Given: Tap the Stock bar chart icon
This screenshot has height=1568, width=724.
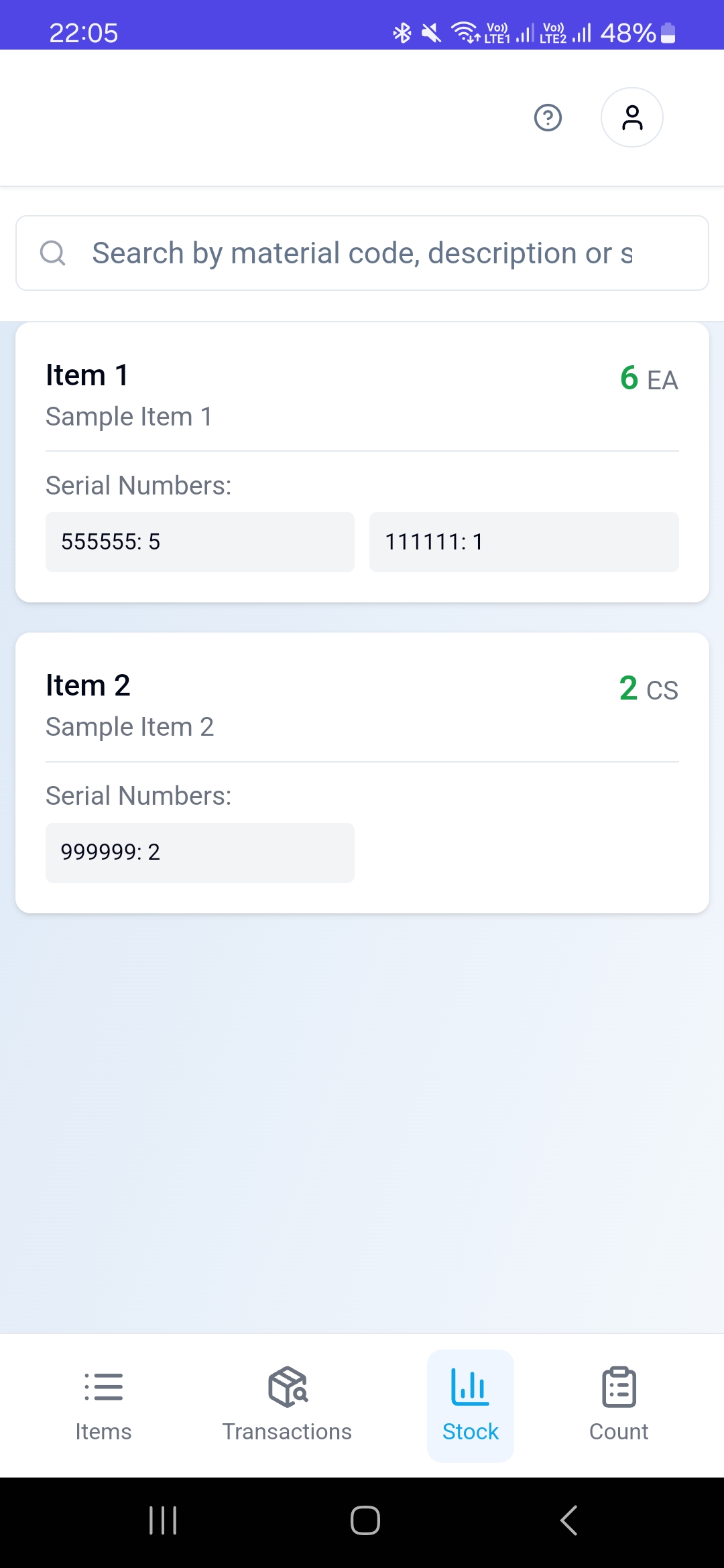Looking at the screenshot, I should point(470,1386).
